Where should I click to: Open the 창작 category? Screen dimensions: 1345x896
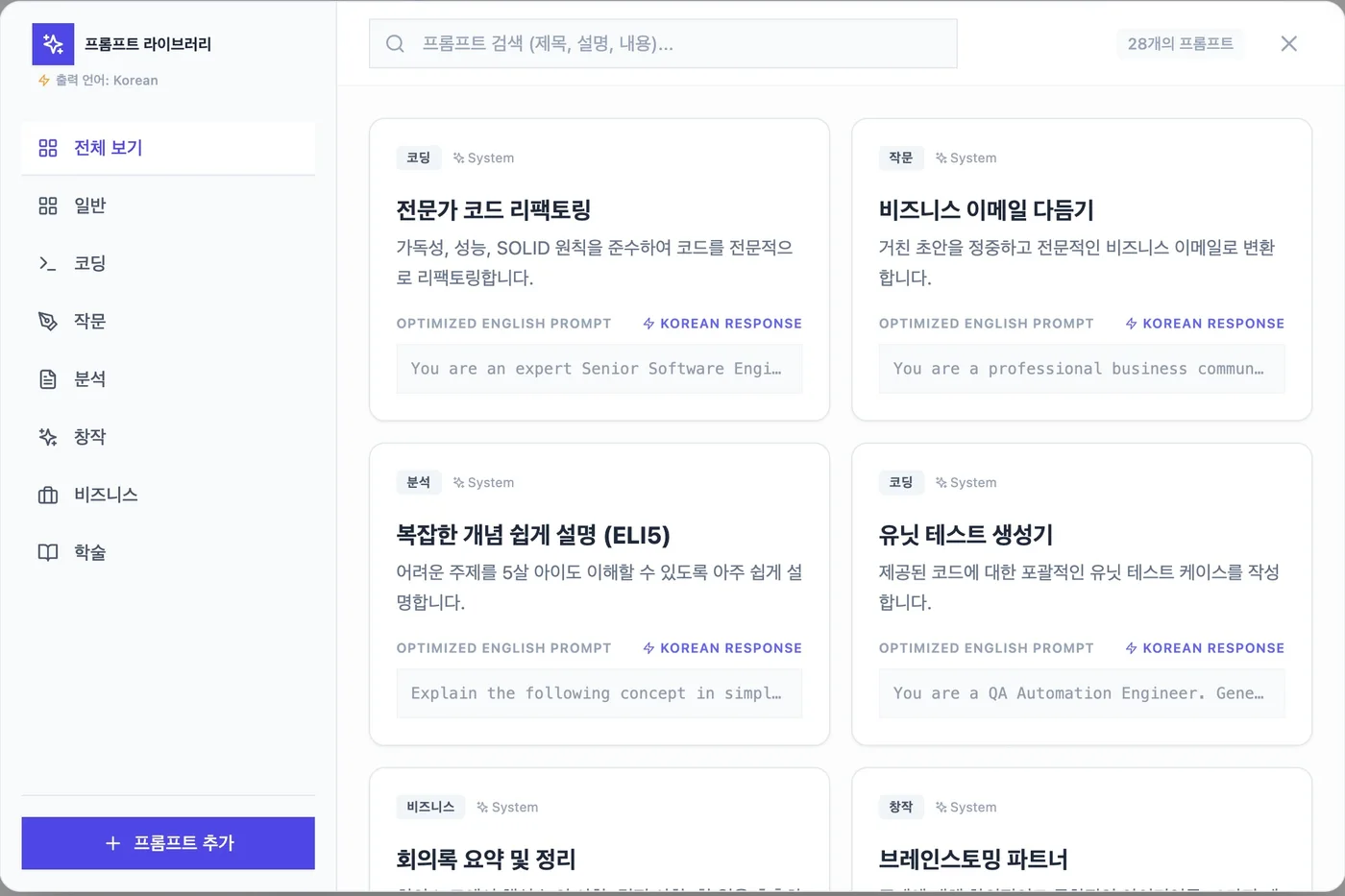(168, 437)
